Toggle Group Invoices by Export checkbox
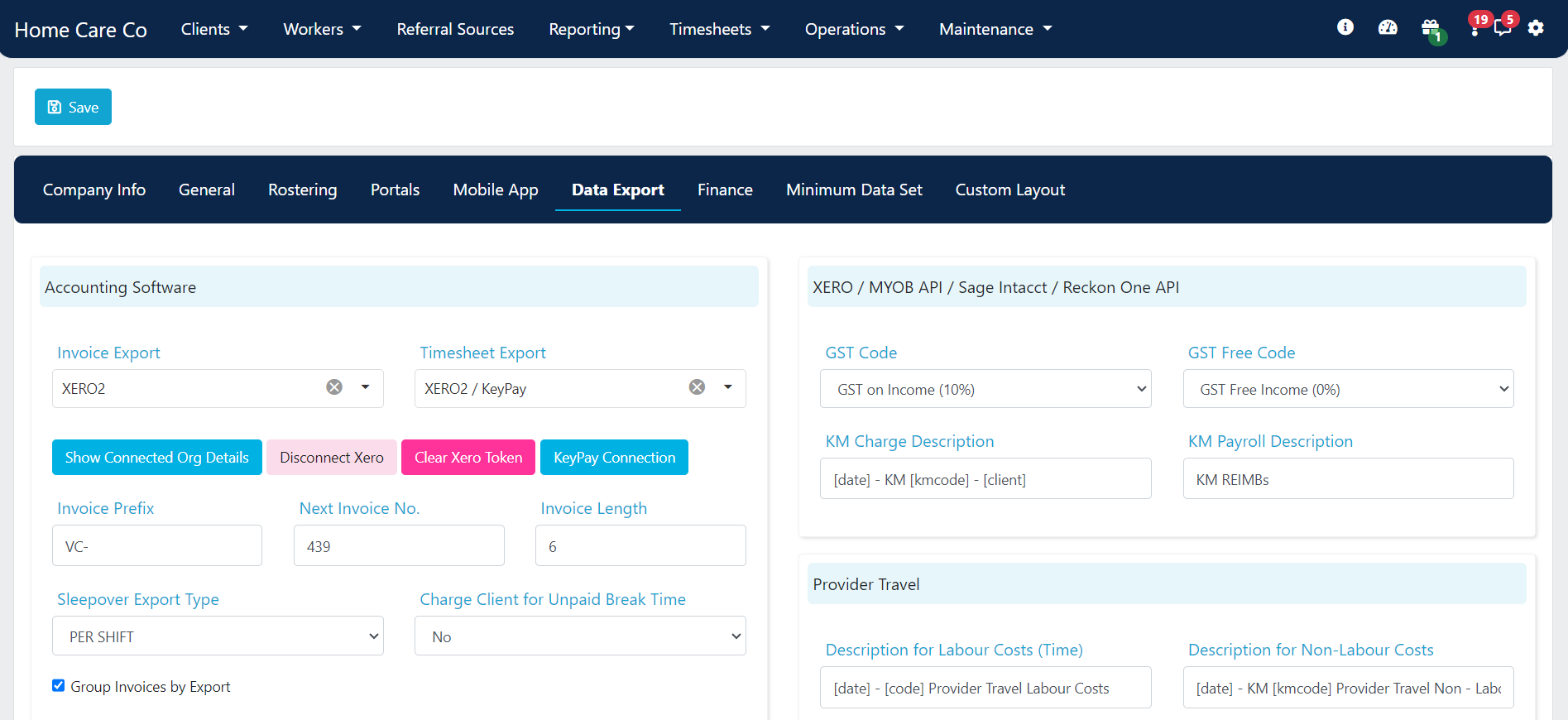 pos(59,685)
